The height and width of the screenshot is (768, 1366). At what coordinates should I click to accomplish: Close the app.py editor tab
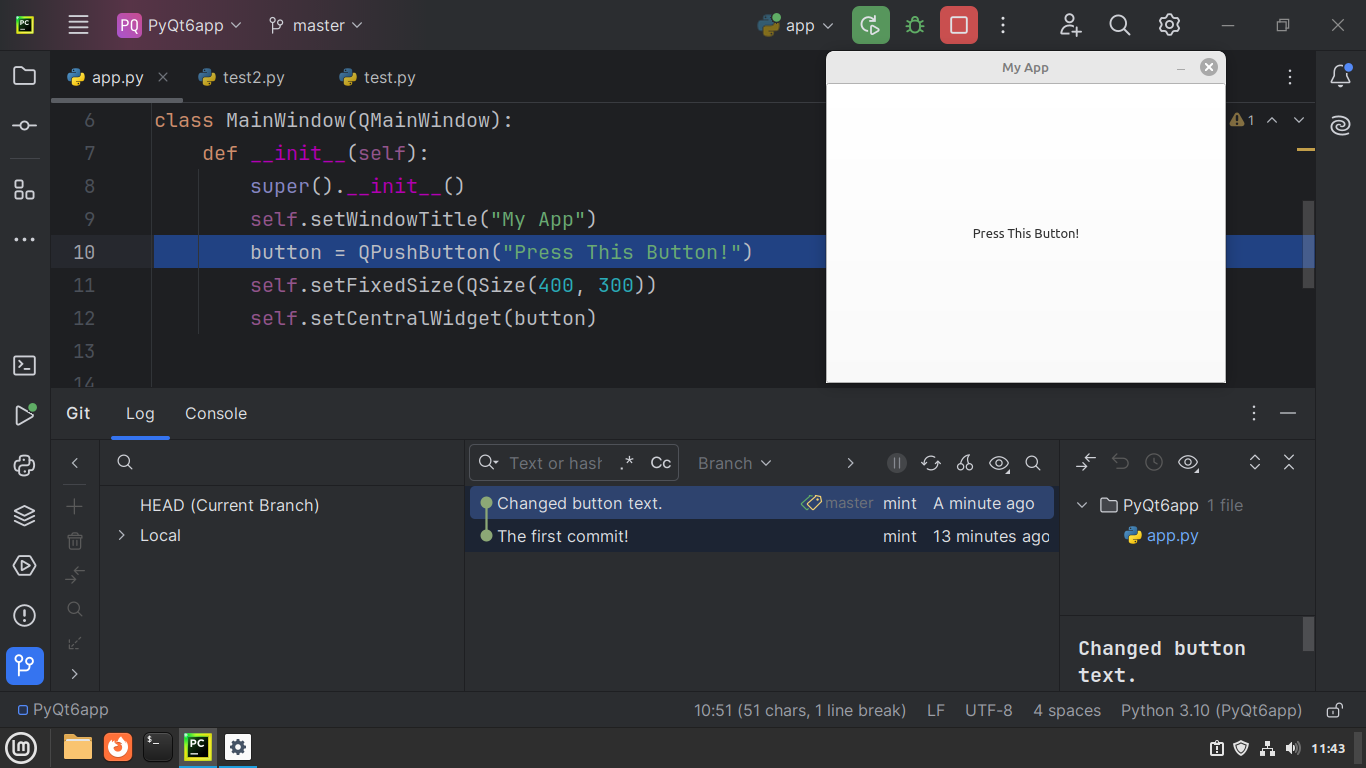(x=163, y=77)
